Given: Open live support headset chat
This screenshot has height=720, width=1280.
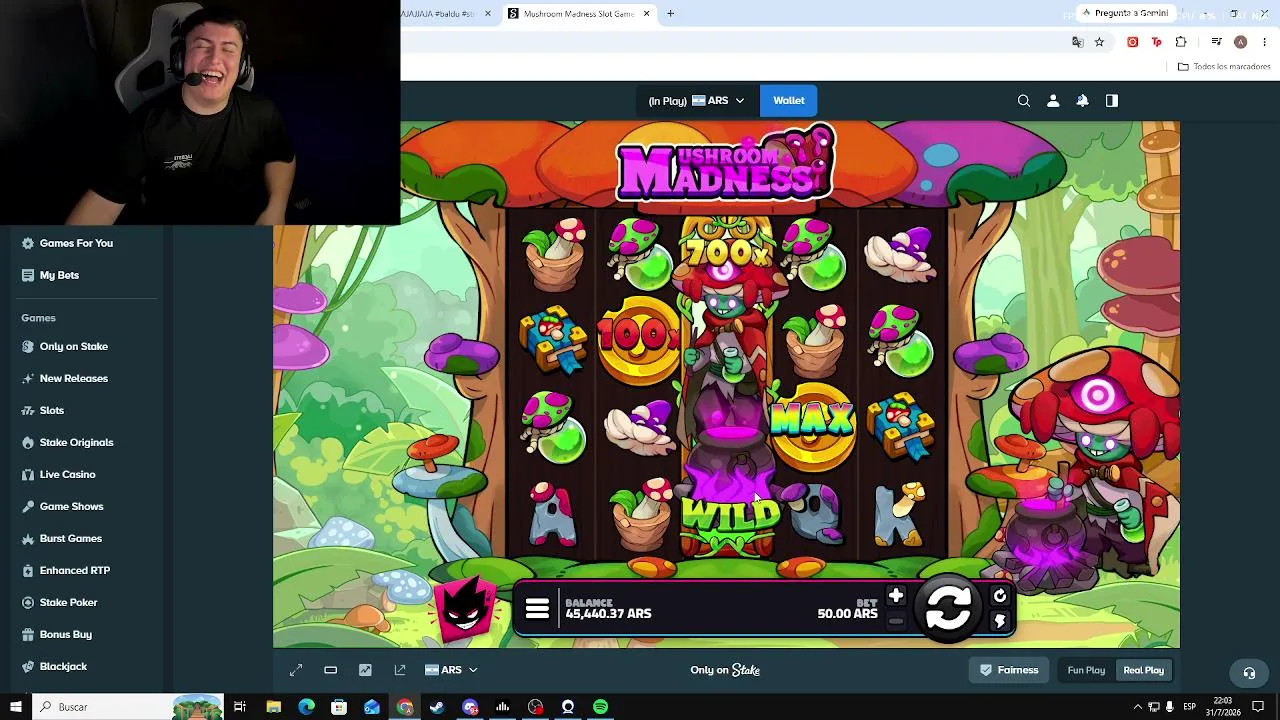Looking at the screenshot, I should click(1249, 672).
